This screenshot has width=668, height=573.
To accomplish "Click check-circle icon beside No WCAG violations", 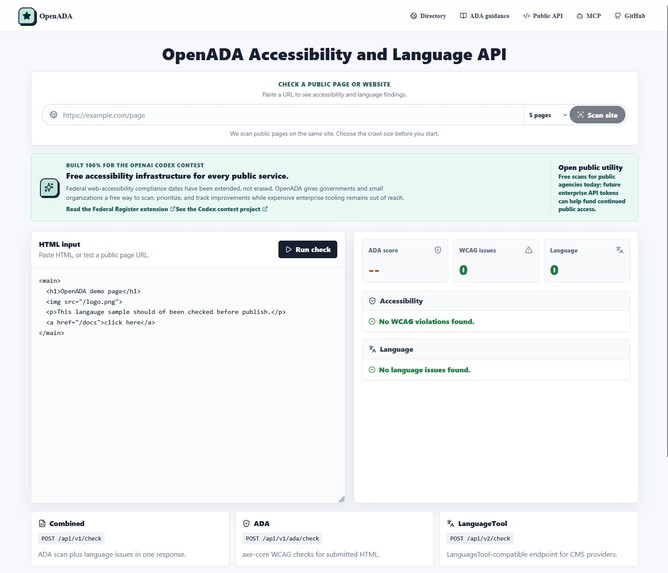I will click(371, 322).
